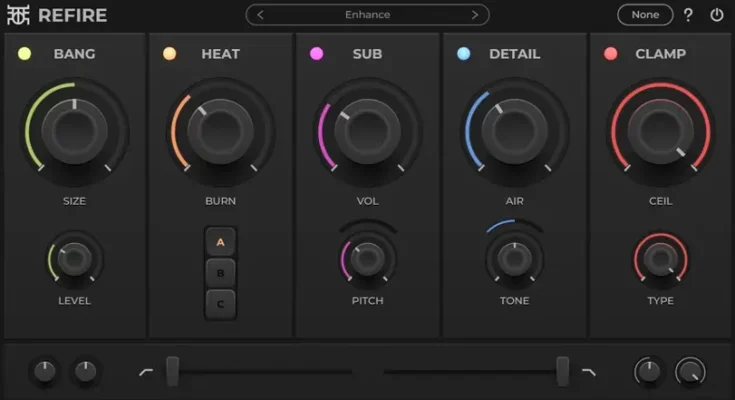Toggle the SUB module magenta LED
This screenshot has height=400, width=735.
(x=317, y=54)
